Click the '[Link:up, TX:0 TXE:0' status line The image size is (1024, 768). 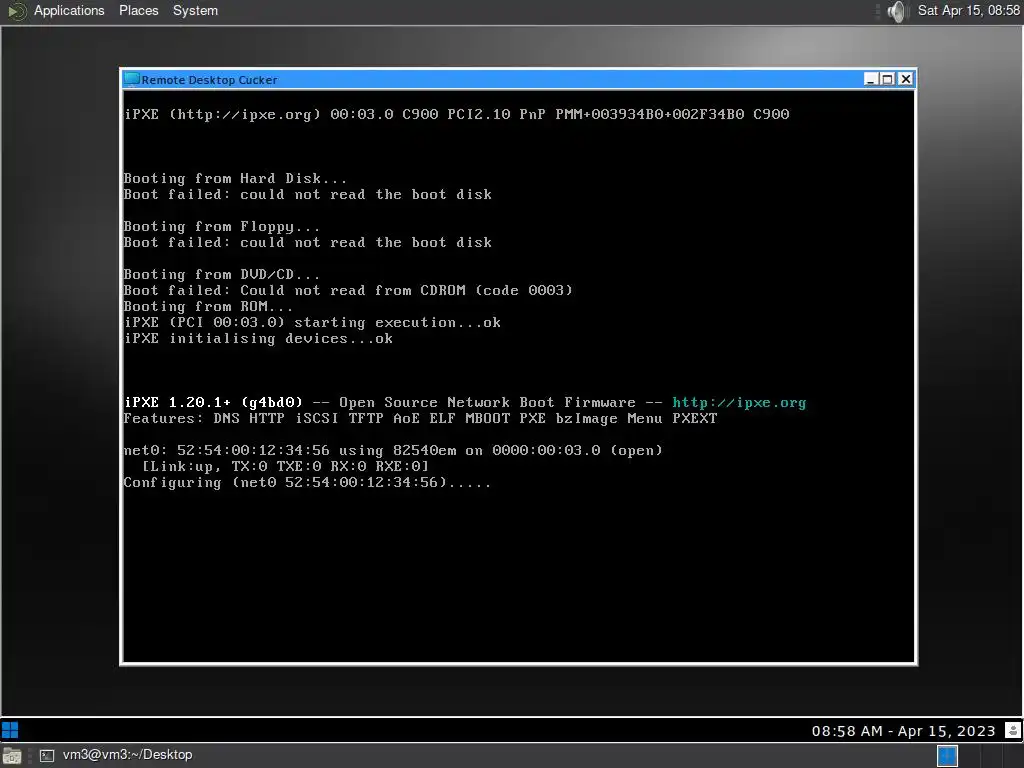285,466
